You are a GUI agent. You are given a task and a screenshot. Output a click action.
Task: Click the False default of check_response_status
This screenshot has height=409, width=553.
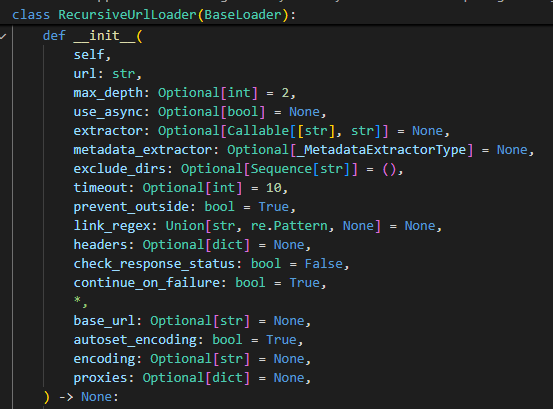323,264
